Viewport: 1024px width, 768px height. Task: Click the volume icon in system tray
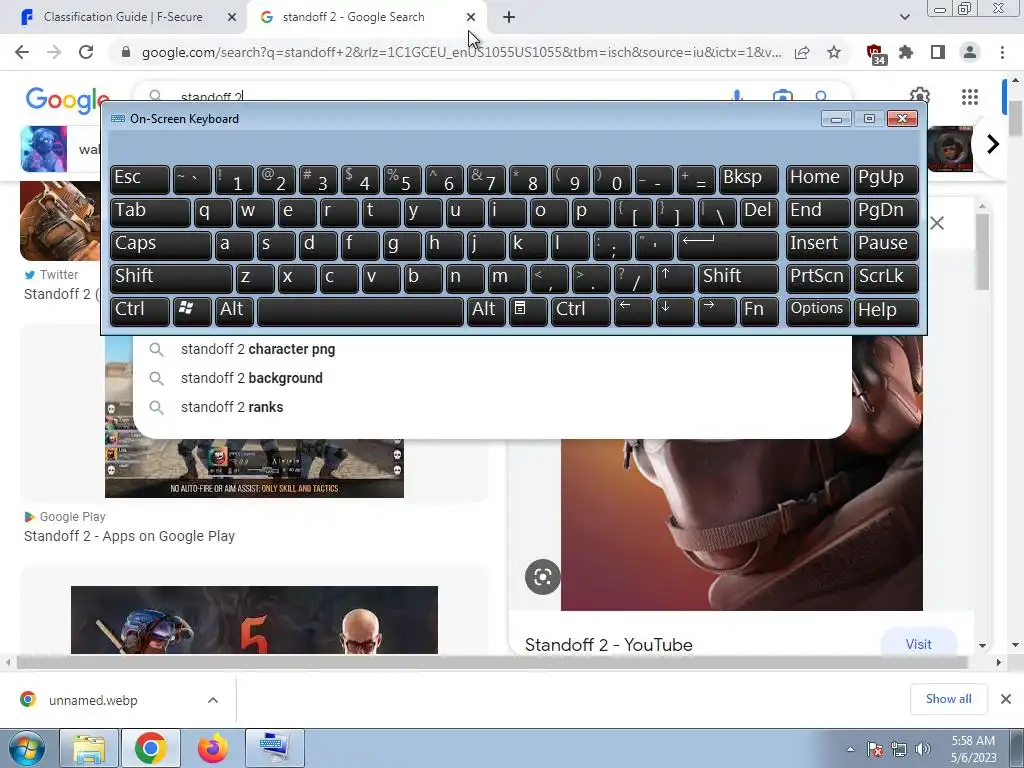click(x=923, y=749)
